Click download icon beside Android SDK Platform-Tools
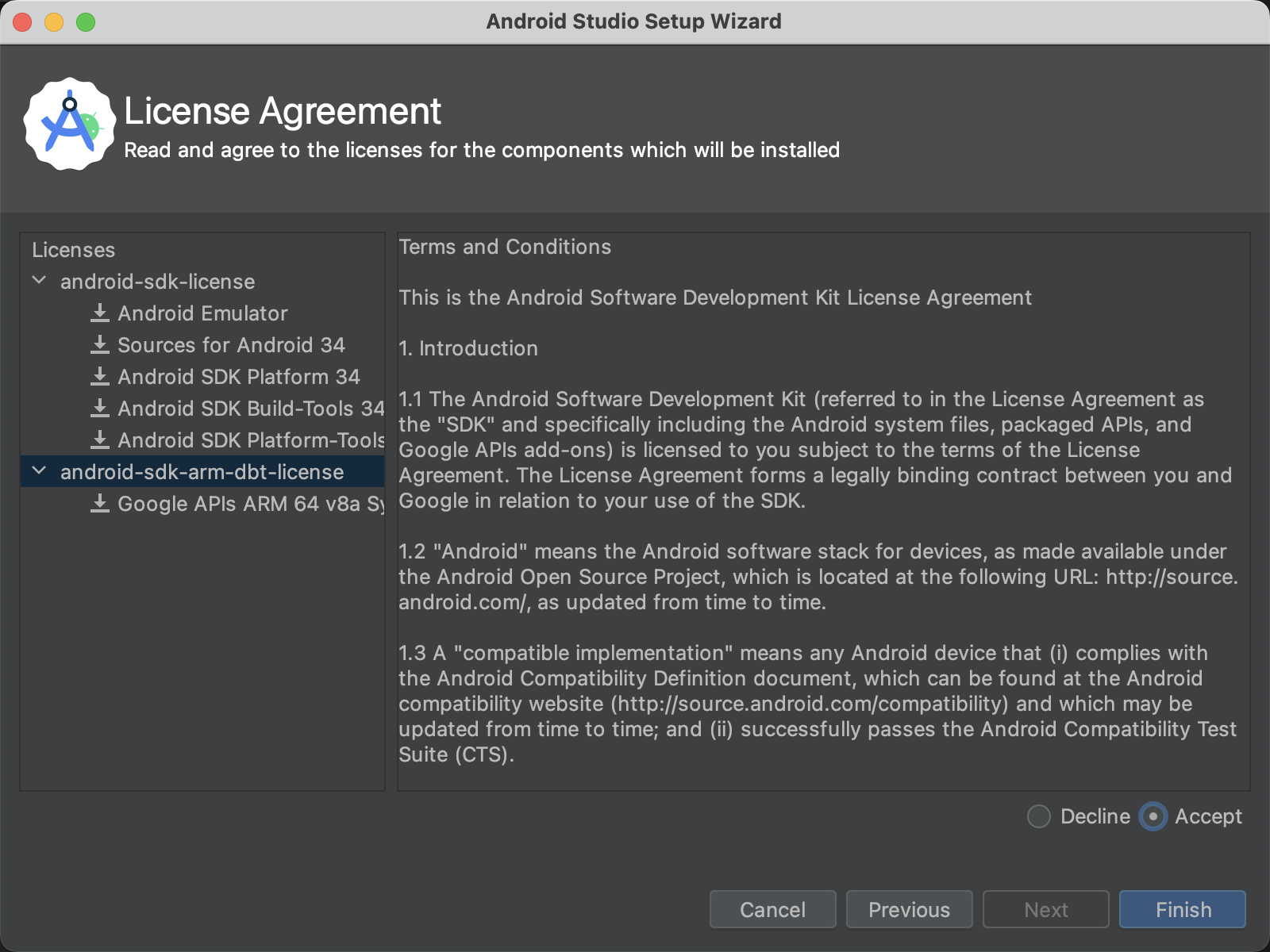This screenshot has height=952, width=1270. point(100,440)
